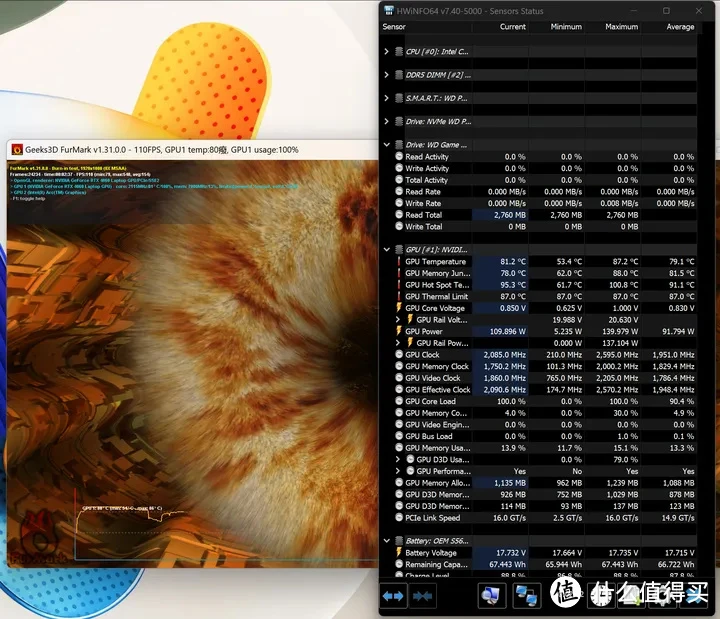Expand the S.M.A.R.T.: WD P... group
The image size is (720, 619).
387,98
